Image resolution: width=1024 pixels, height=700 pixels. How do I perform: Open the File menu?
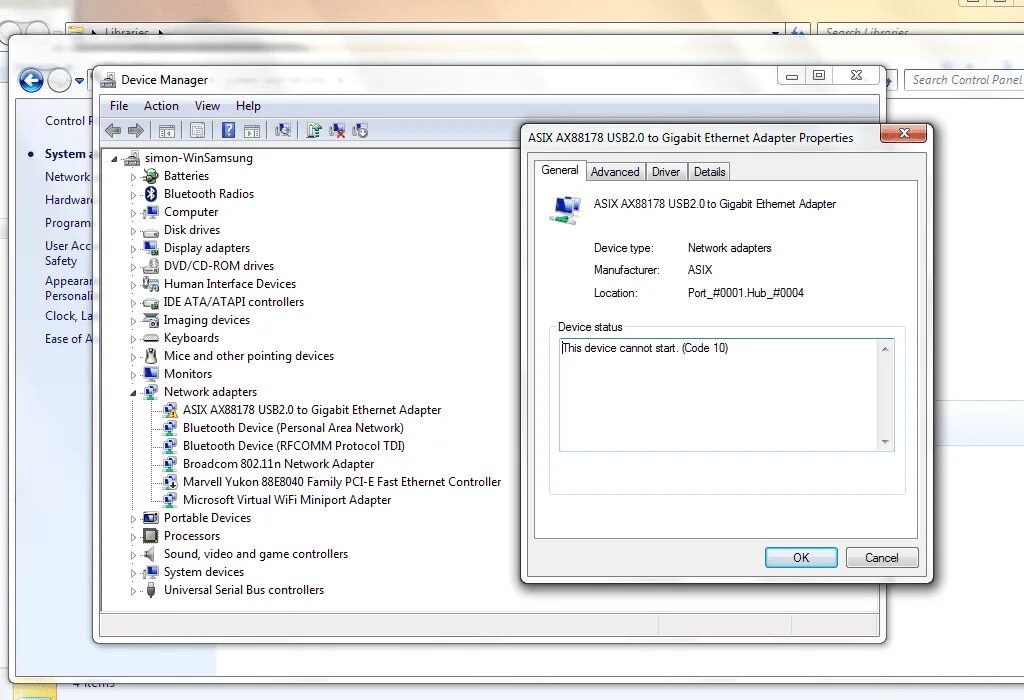click(x=119, y=106)
